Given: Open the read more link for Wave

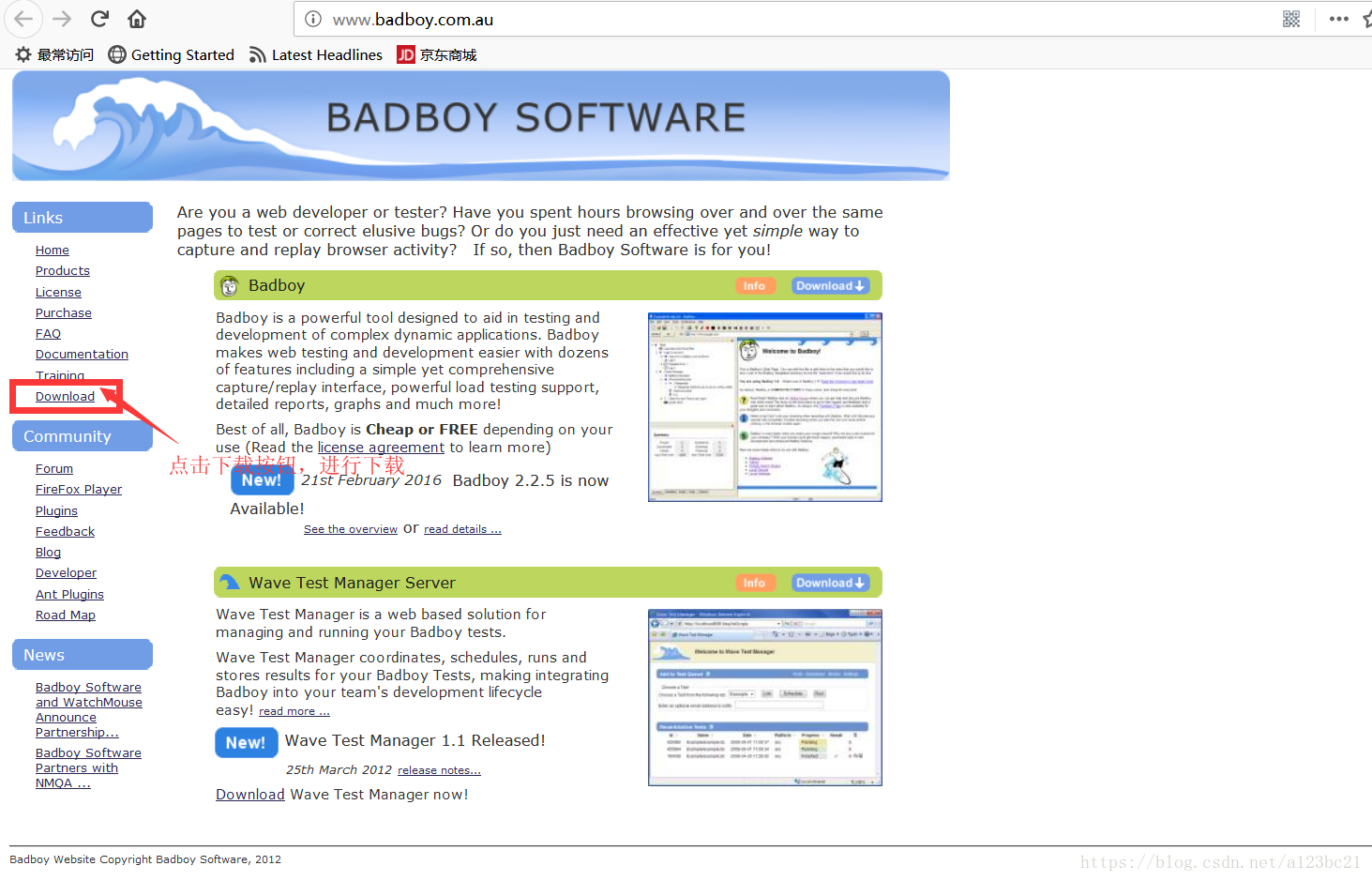Looking at the screenshot, I should pos(294,712).
